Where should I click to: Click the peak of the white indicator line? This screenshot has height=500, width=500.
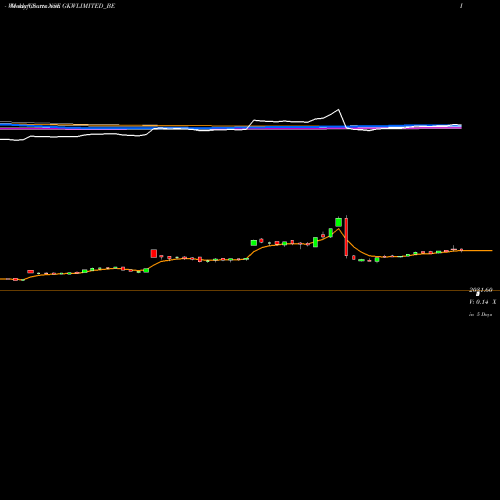click(x=339, y=109)
